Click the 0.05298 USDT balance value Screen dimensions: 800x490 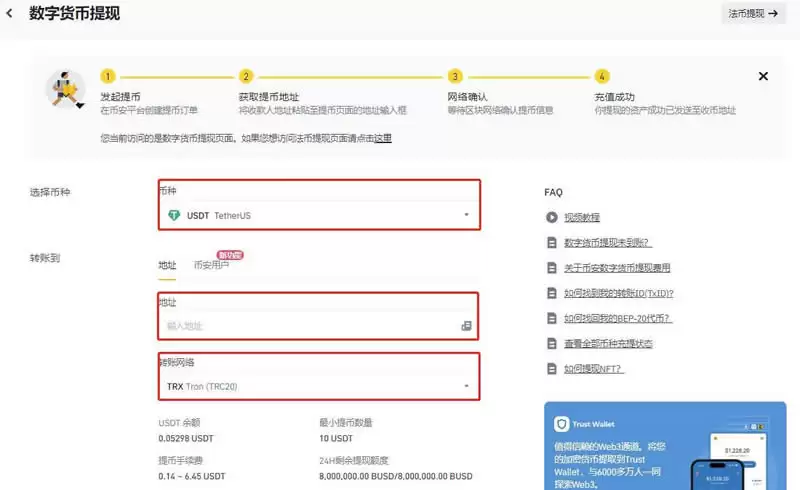coord(186,438)
